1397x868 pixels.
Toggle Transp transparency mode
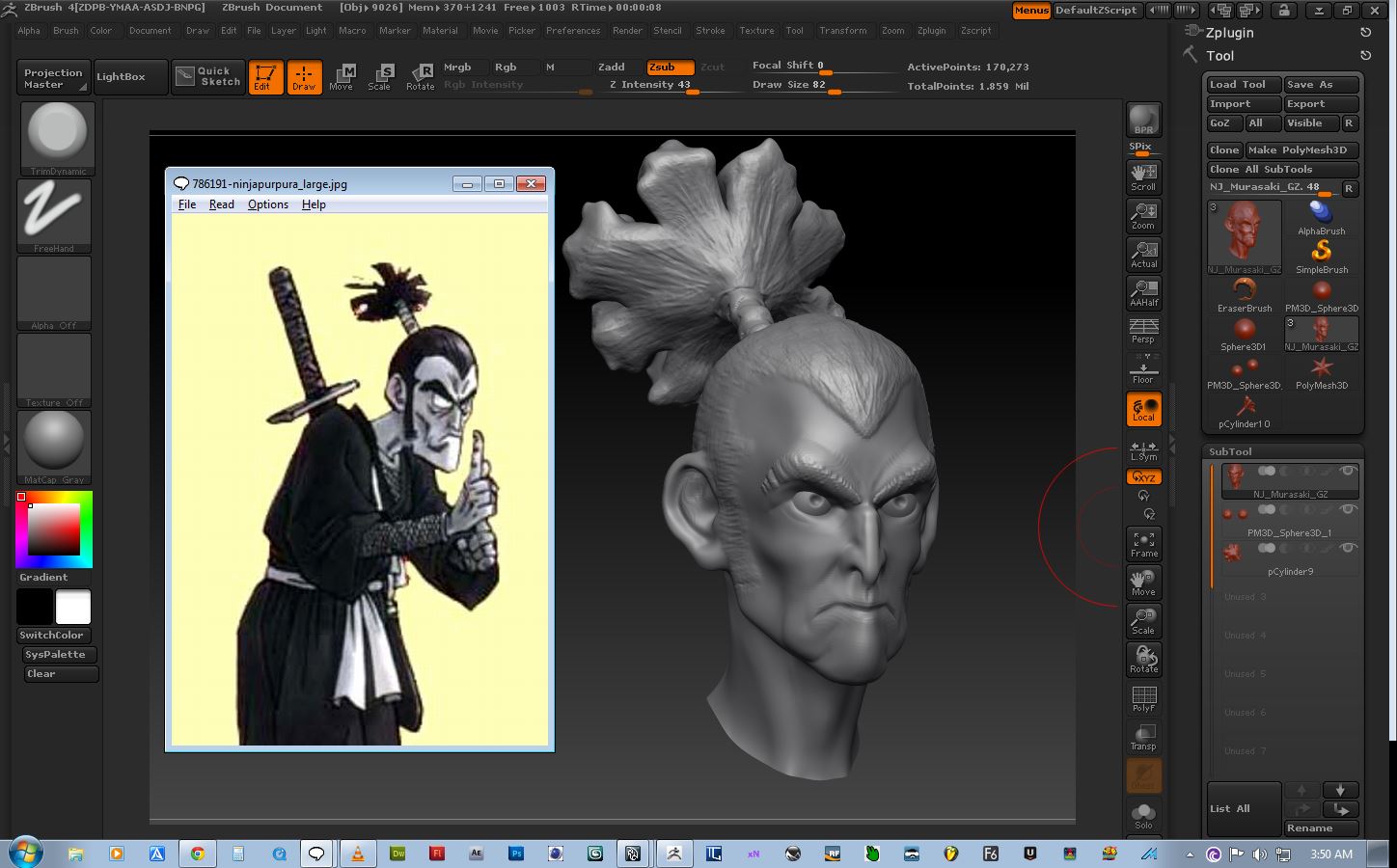(1143, 737)
